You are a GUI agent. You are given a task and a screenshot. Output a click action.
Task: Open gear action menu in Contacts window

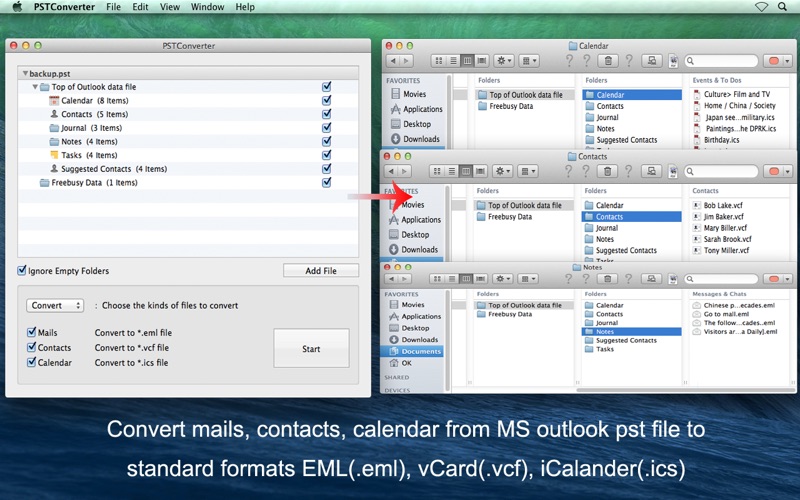click(502, 171)
